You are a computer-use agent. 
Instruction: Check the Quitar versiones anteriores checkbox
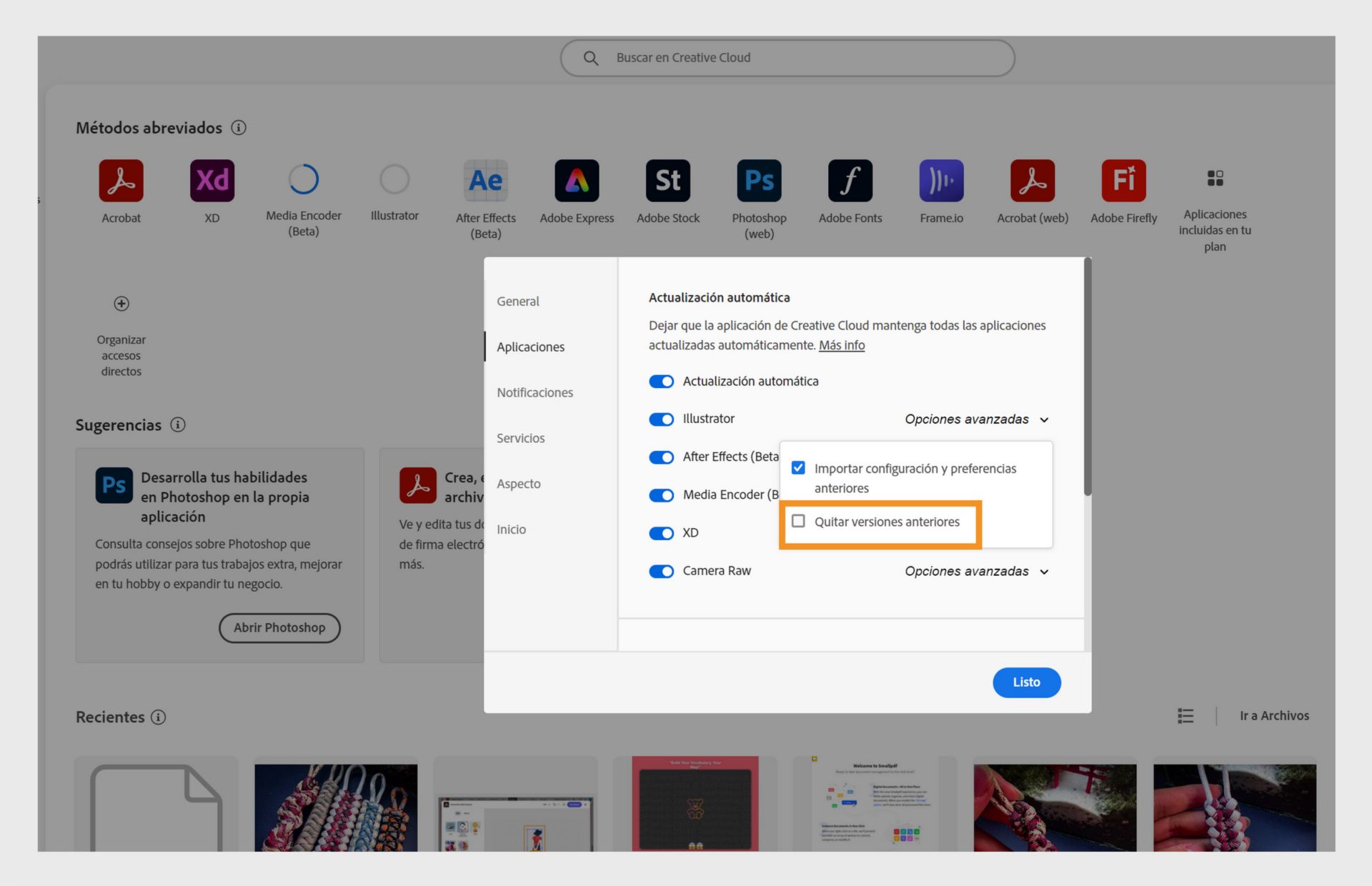[798, 521]
